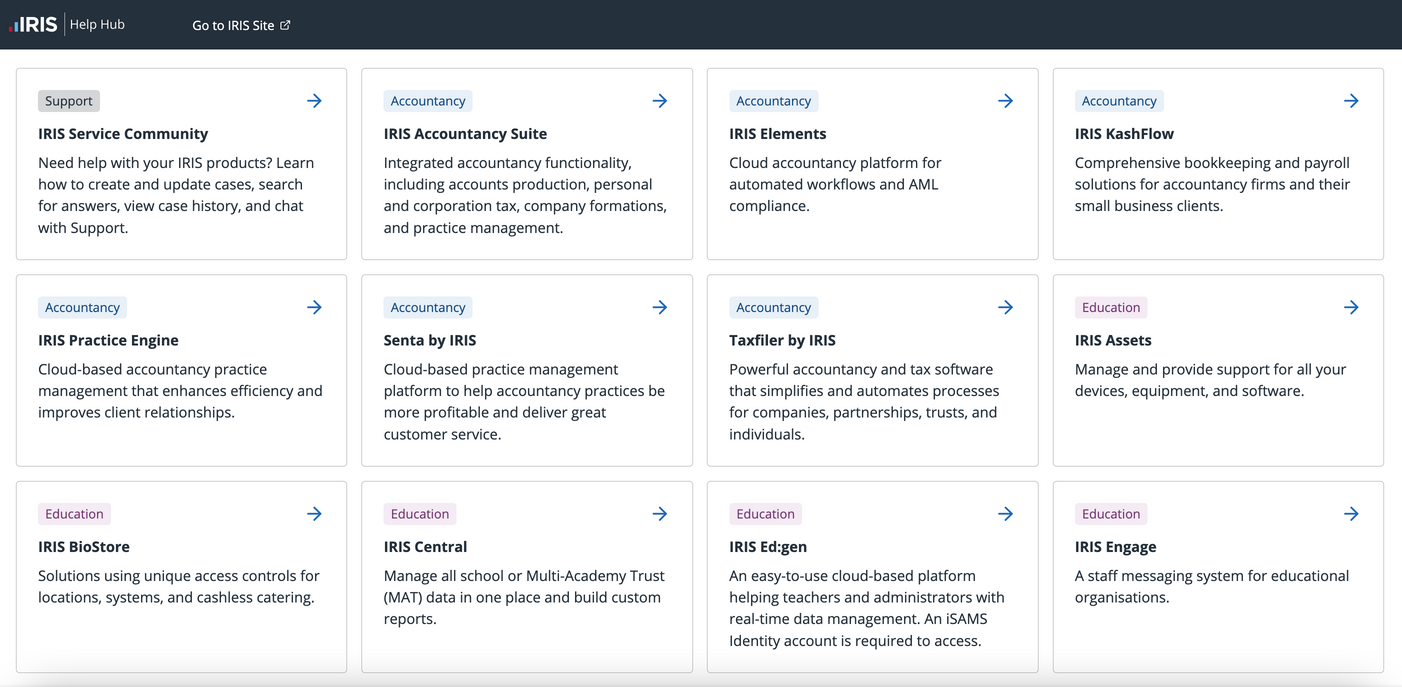Open the Go to IRIS Site link
The image size is (1402, 687).
(233, 25)
